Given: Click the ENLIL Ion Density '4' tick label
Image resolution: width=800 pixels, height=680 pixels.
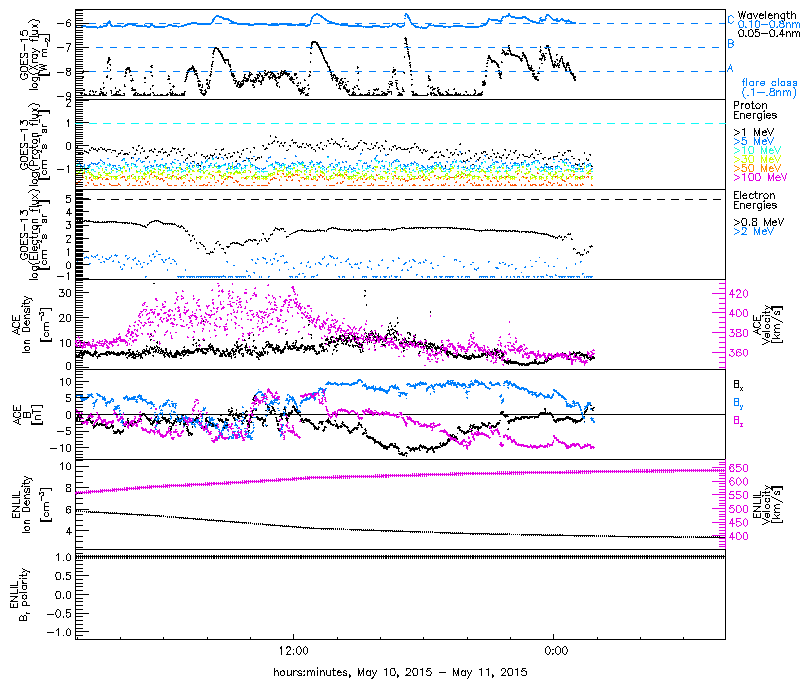Looking at the screenshot, I should 68,531.
